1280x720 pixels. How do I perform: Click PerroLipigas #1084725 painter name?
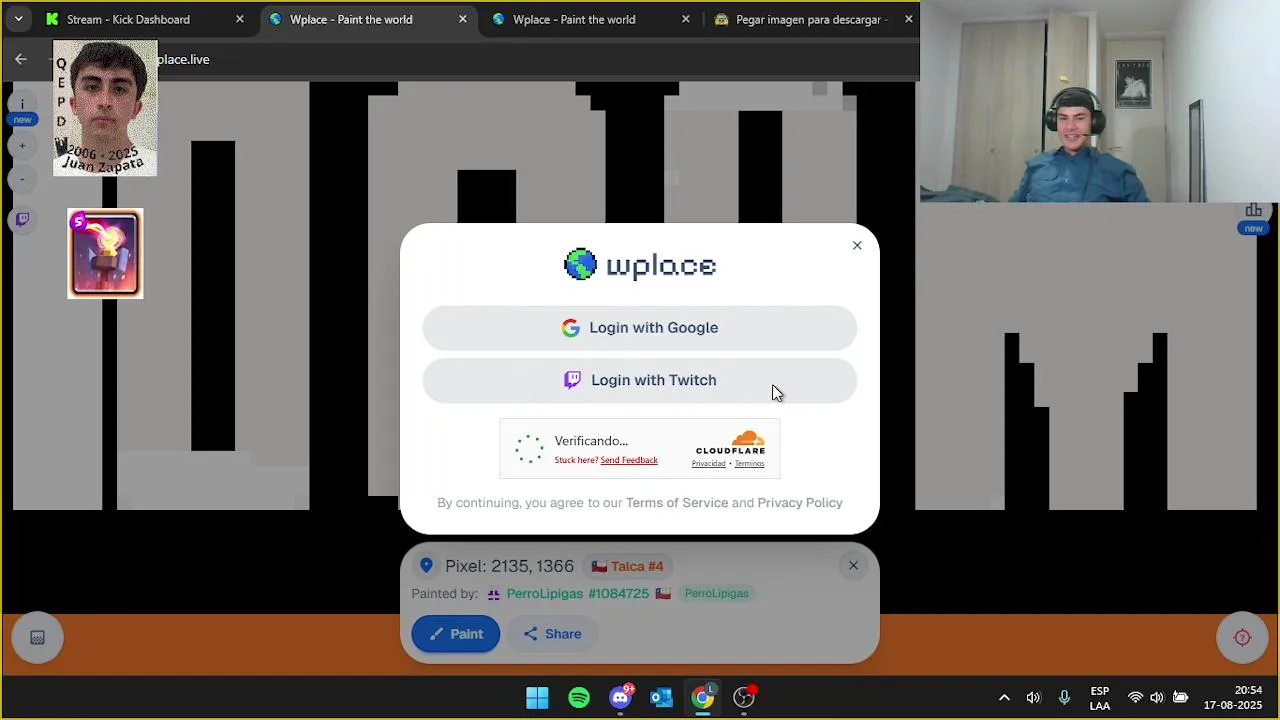[x=577, y=593]
